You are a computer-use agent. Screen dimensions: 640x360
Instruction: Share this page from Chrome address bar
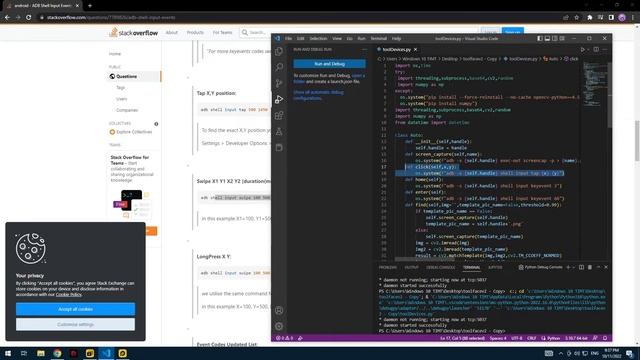[566, 18]
